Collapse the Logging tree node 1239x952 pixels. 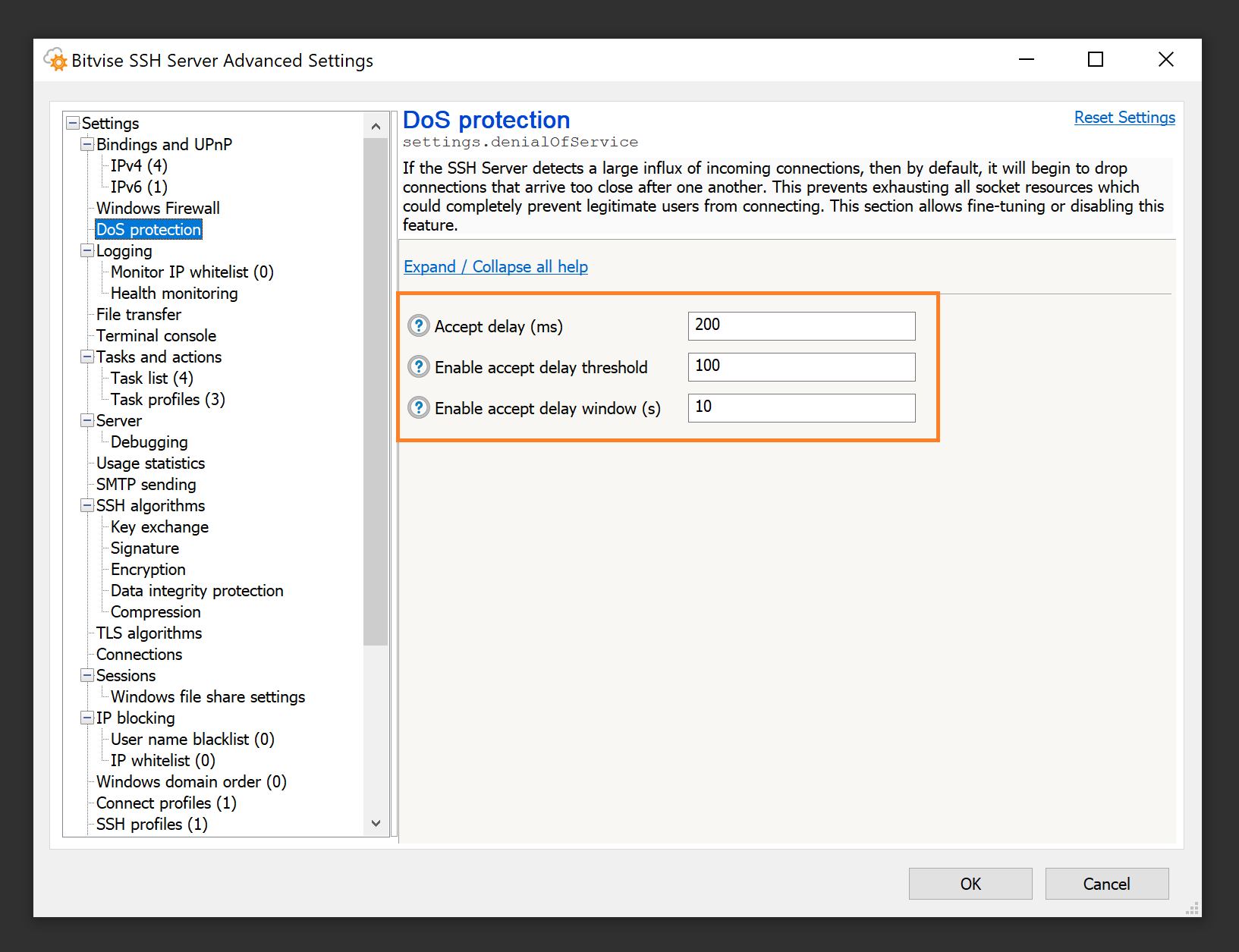point(87,250)
